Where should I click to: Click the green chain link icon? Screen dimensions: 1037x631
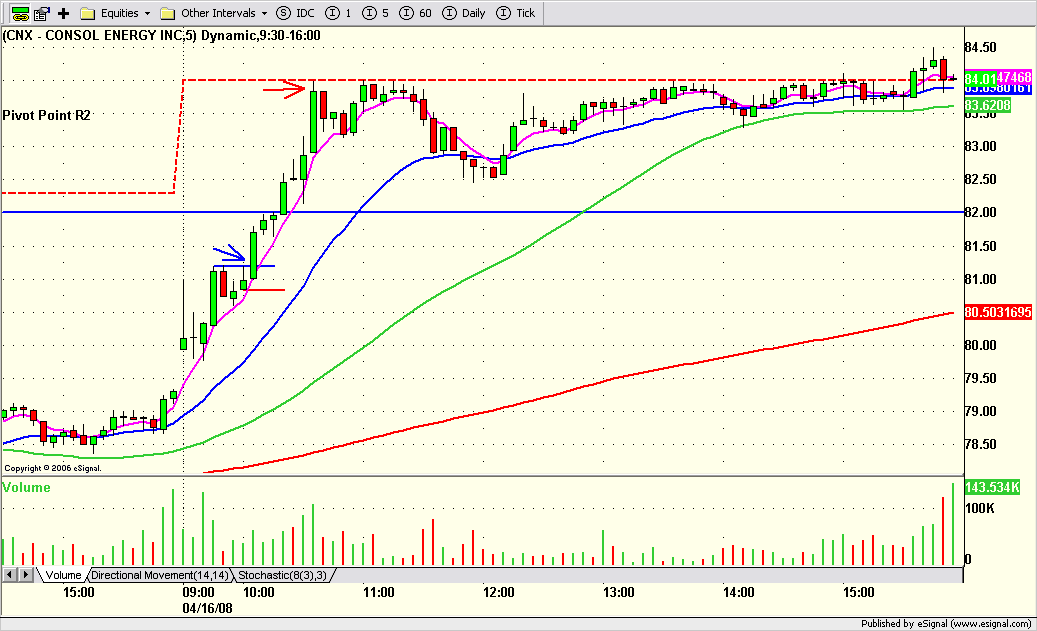21,13
